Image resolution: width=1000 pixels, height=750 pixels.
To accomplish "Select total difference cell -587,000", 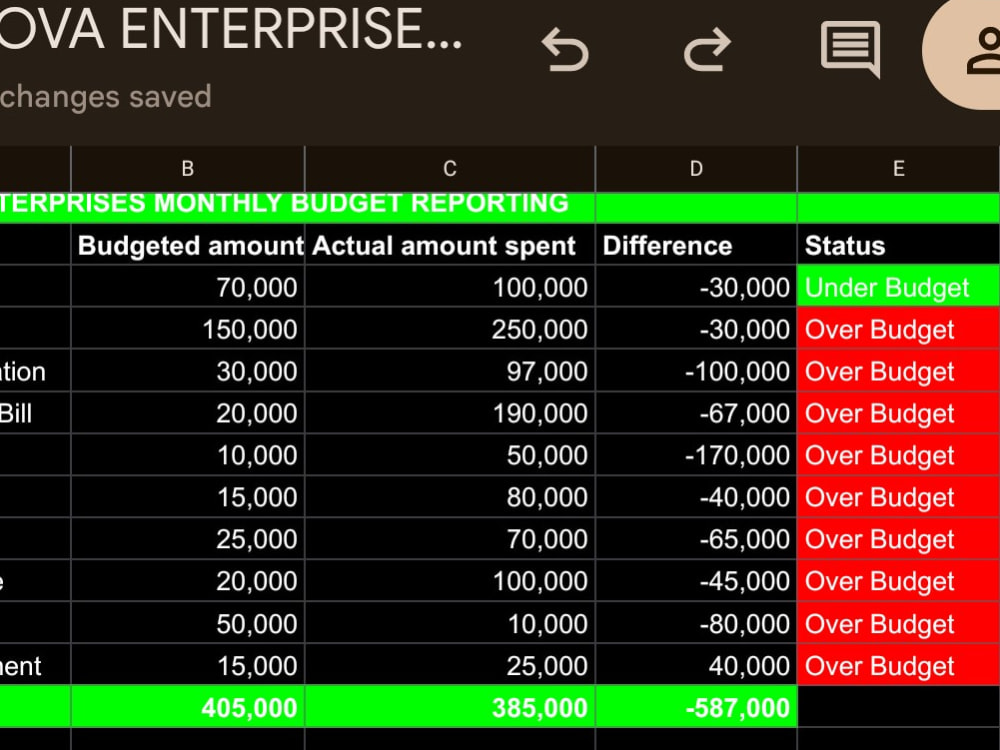I will pyautogui.click(x=696, y=707).
